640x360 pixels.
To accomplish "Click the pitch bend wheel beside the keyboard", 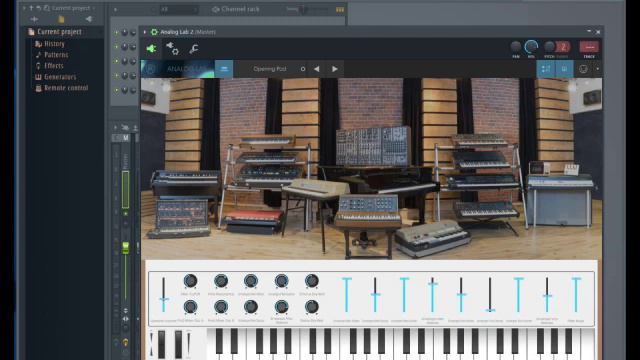I will (162, 344).
